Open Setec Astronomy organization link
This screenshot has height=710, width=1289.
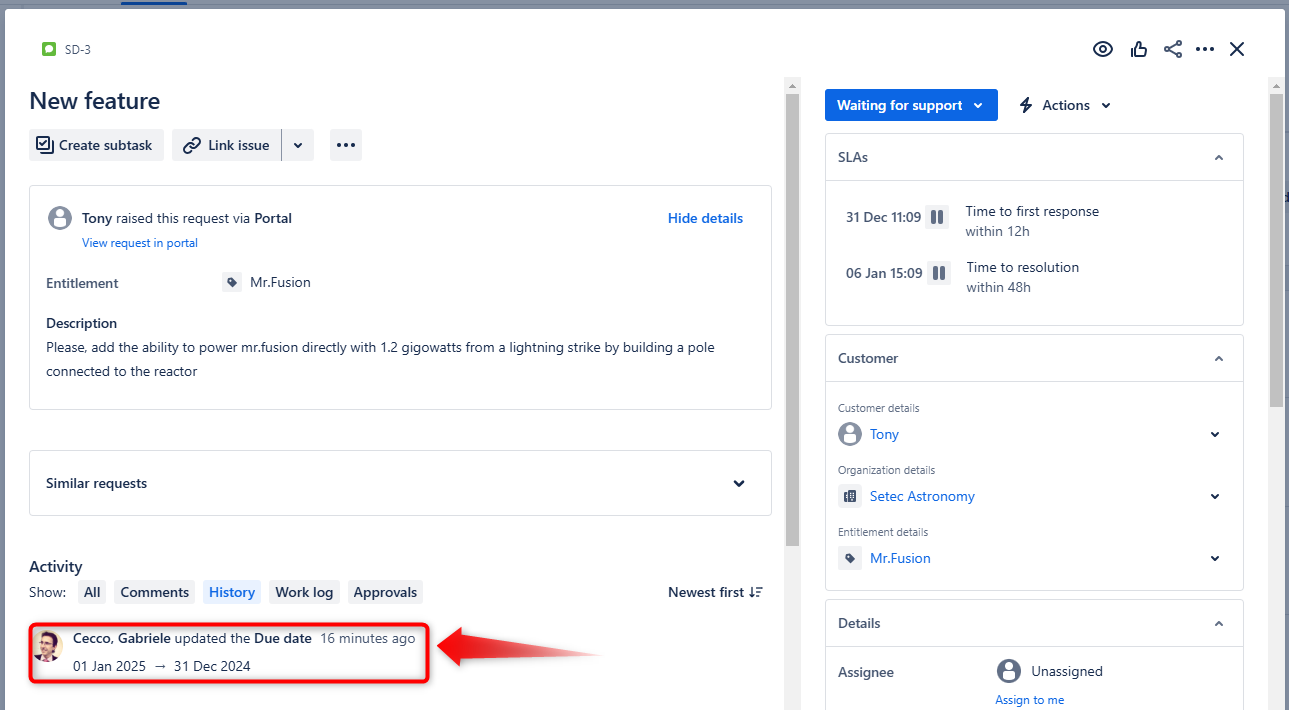[x=922, y=496]
